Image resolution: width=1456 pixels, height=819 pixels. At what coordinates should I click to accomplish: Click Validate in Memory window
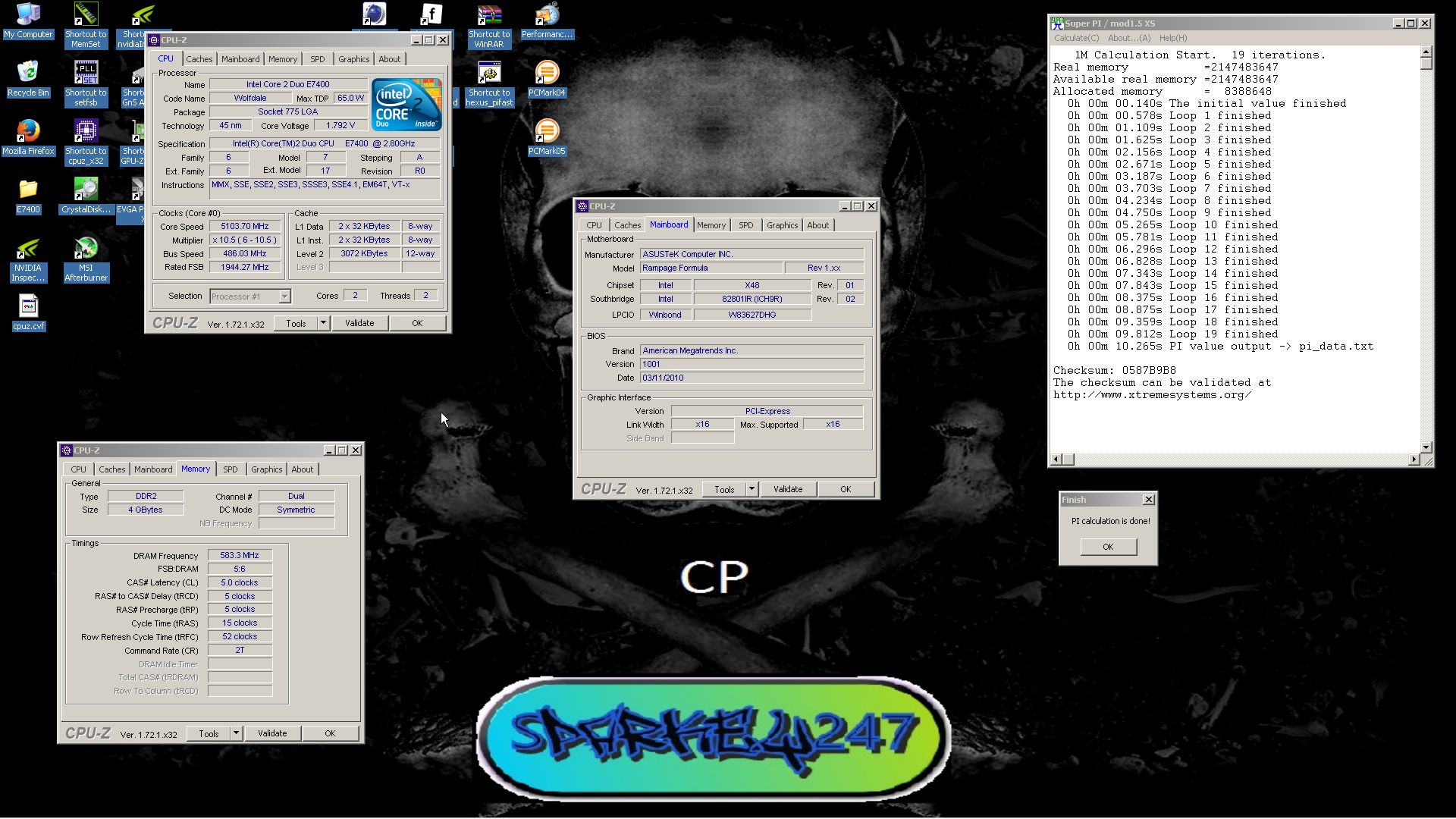click(x=272, y=733)
